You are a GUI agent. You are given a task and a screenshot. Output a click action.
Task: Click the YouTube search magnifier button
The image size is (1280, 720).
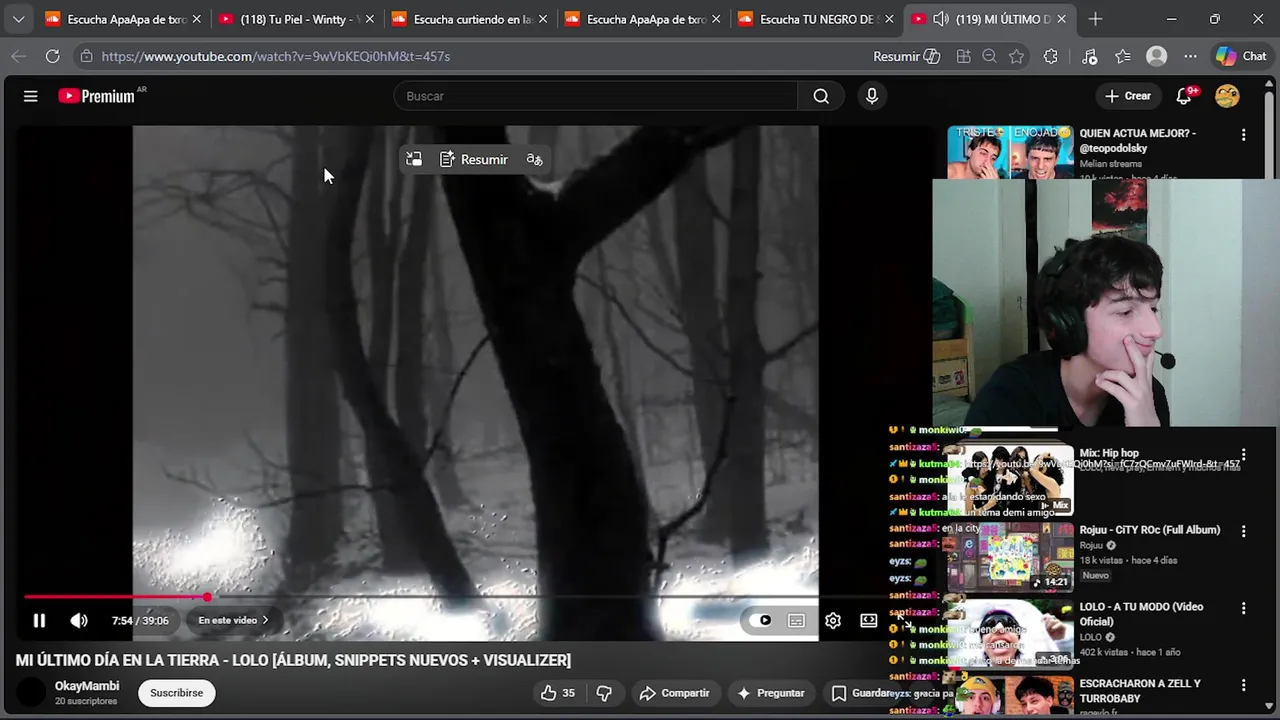point(821,96)
